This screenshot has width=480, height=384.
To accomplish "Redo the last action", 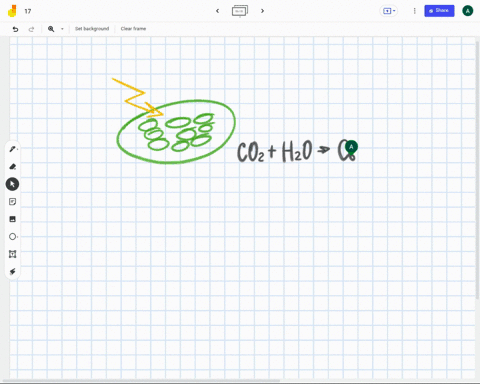I will click(31, 29).
